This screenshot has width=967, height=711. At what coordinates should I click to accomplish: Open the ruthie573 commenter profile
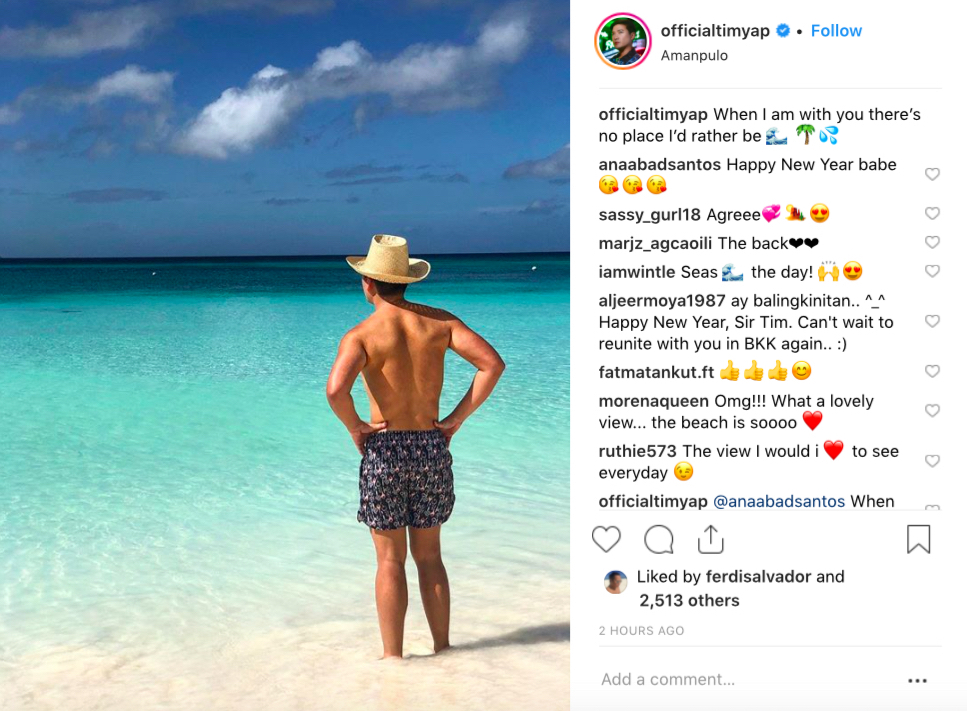coord(638,451)
